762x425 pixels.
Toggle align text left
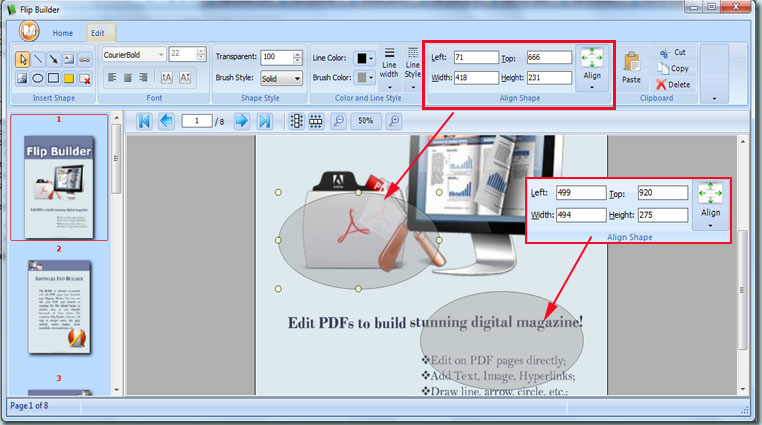pyautogui.click(x=112, y=77)
